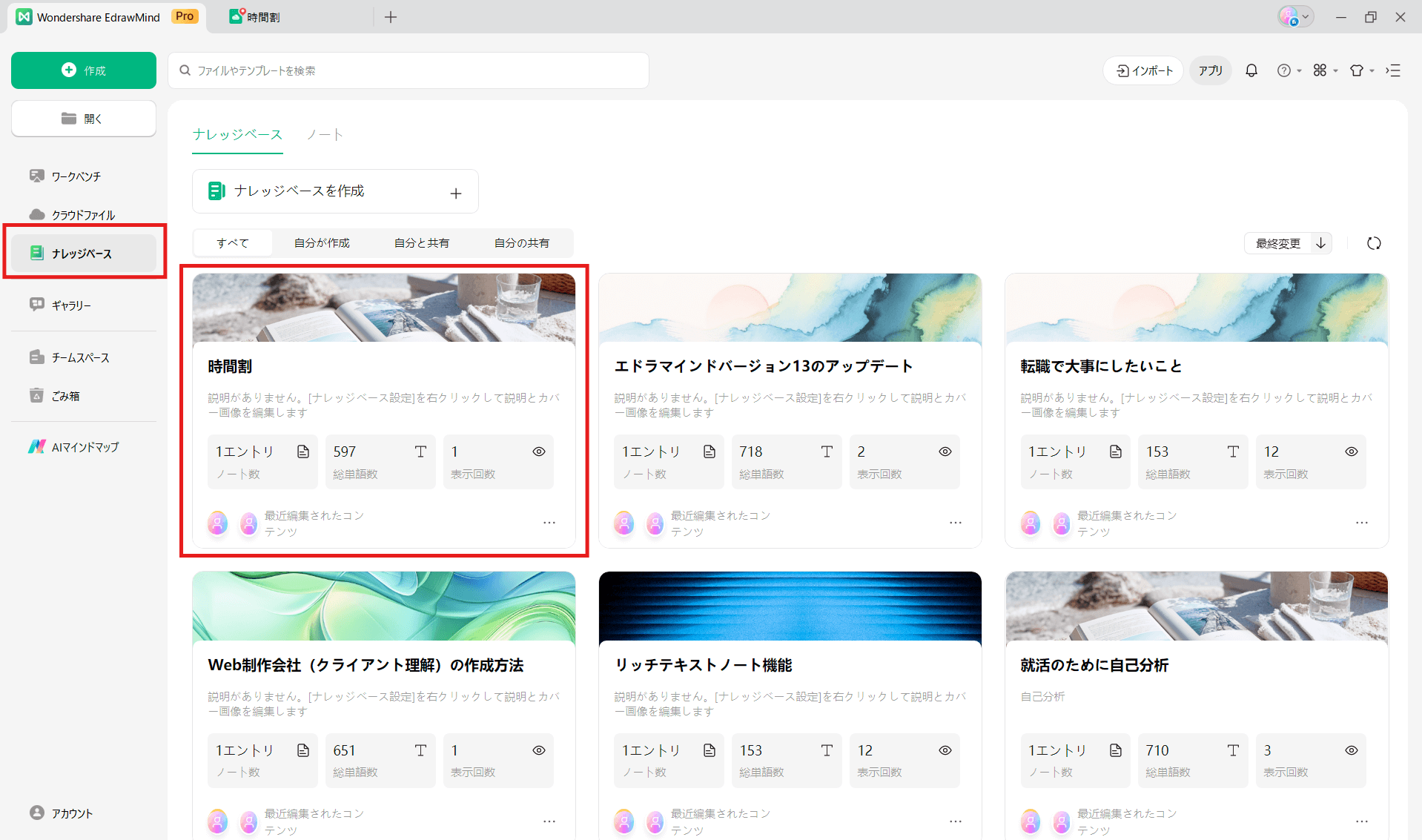Open the ごみ箱 trash icon
The height and width of the screenshot is (840, 1422).
pyautogui.click(x=37, y=395)
